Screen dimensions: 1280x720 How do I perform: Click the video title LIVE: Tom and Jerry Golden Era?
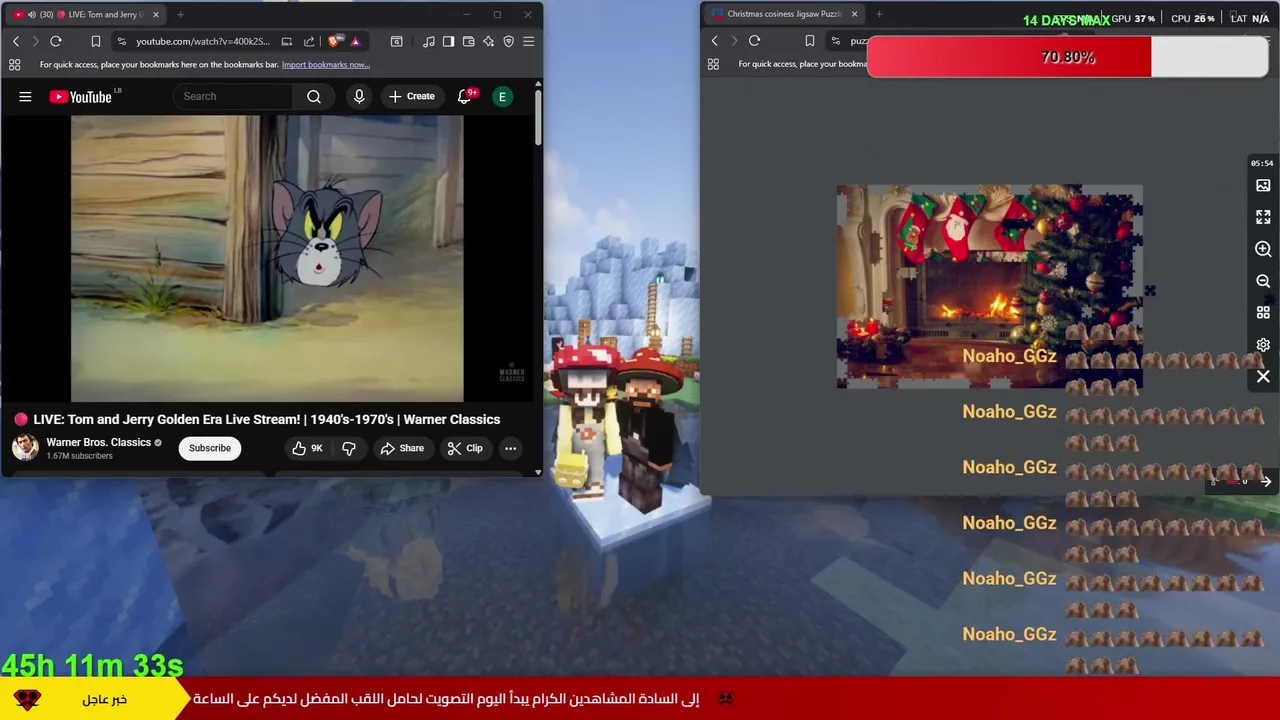click(x=267, y=419)
